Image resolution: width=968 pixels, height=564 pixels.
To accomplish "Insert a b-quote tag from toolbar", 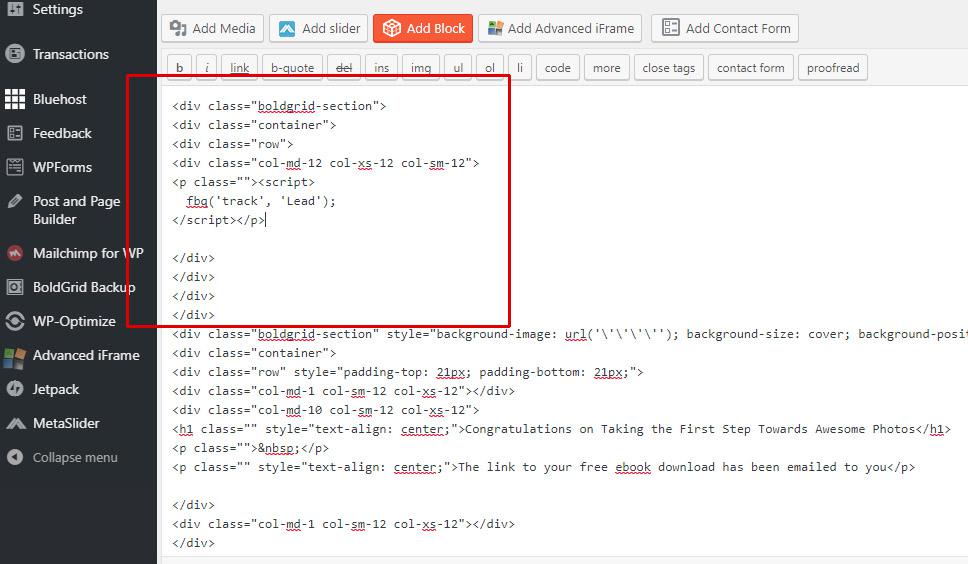I will (292, 68).
